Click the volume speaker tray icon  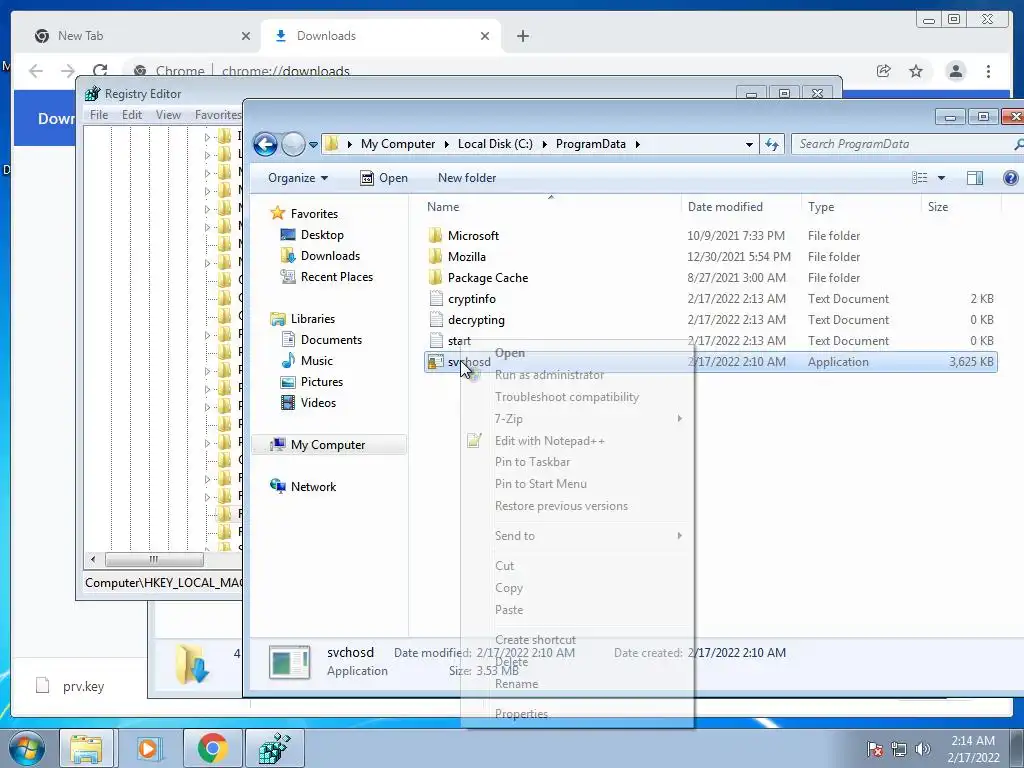pos(922,748)
